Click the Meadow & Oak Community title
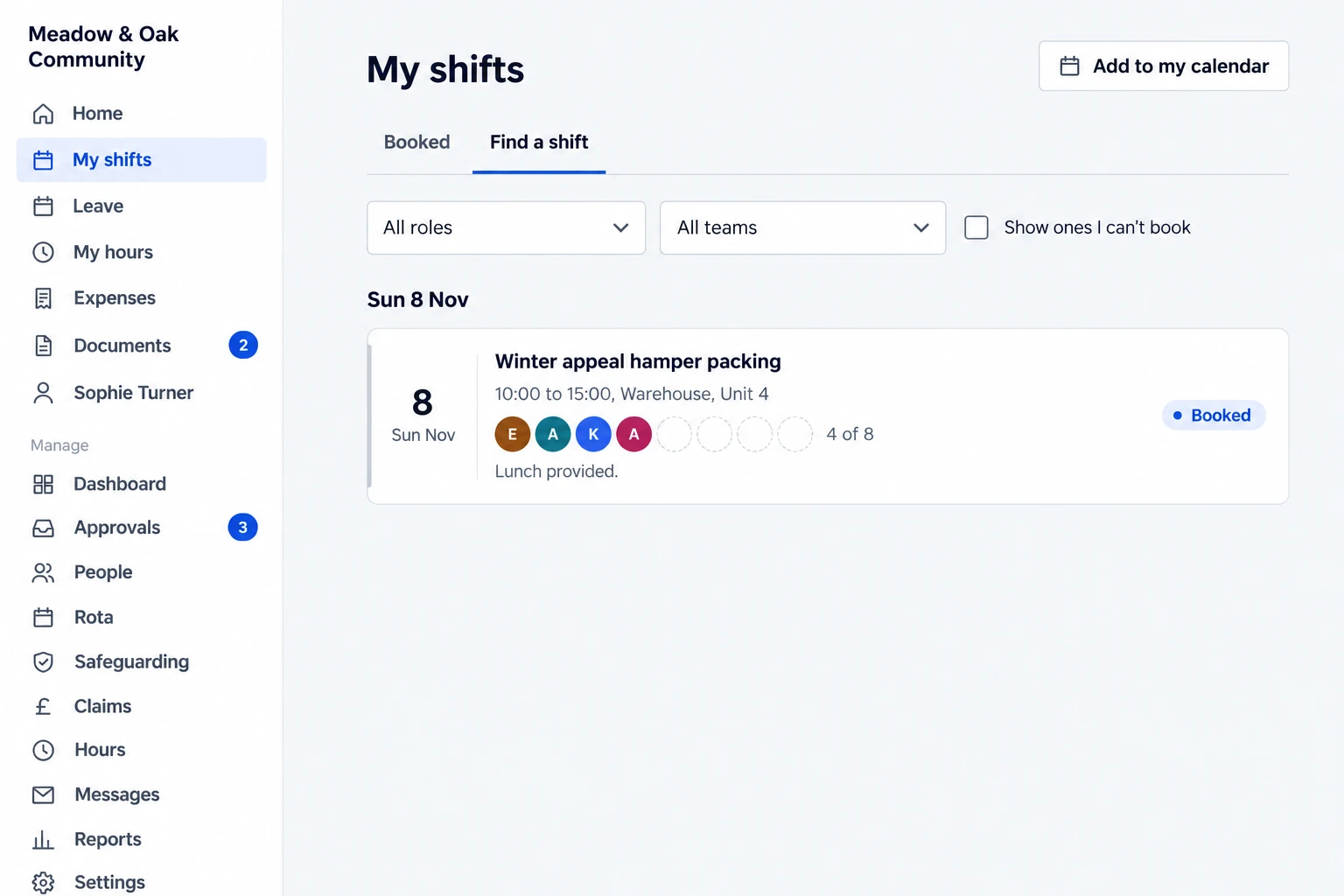The width and height of the screenshot is (1344, 896). pos(103,46)
